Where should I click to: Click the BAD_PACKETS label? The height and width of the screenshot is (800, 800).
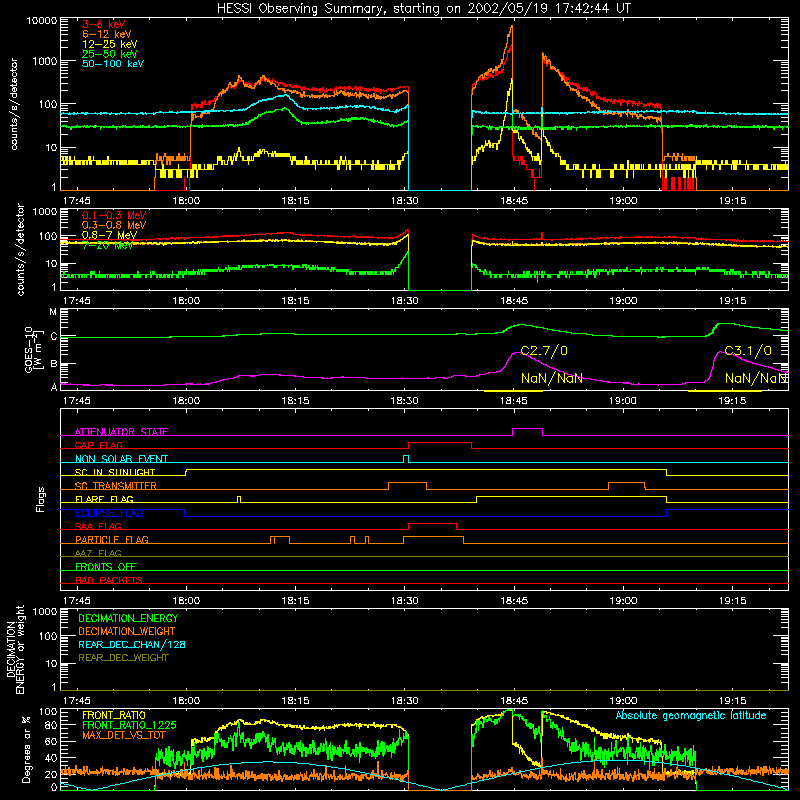tap(109, 580)
